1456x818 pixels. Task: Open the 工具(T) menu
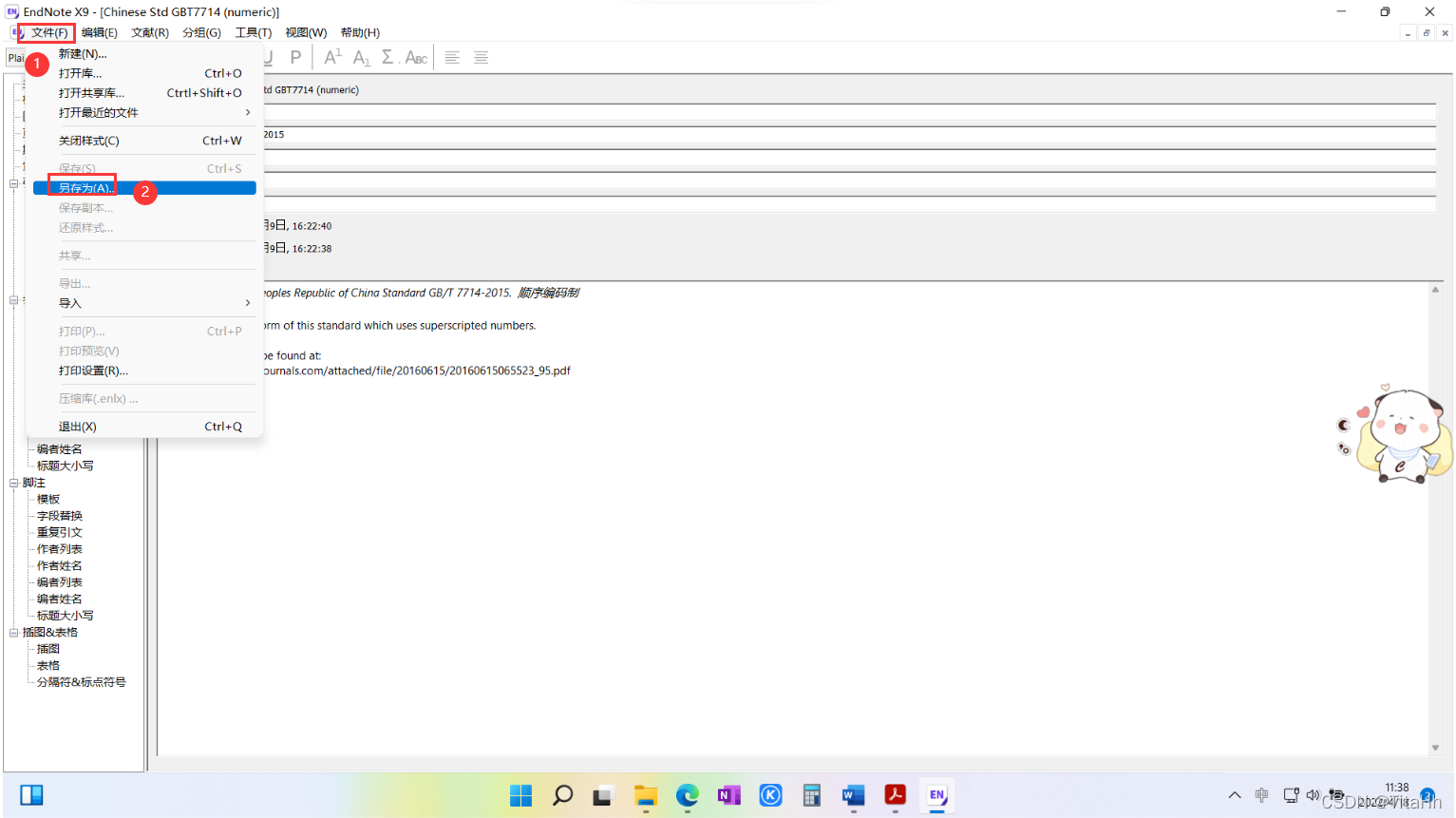click(x=254, y=32)
